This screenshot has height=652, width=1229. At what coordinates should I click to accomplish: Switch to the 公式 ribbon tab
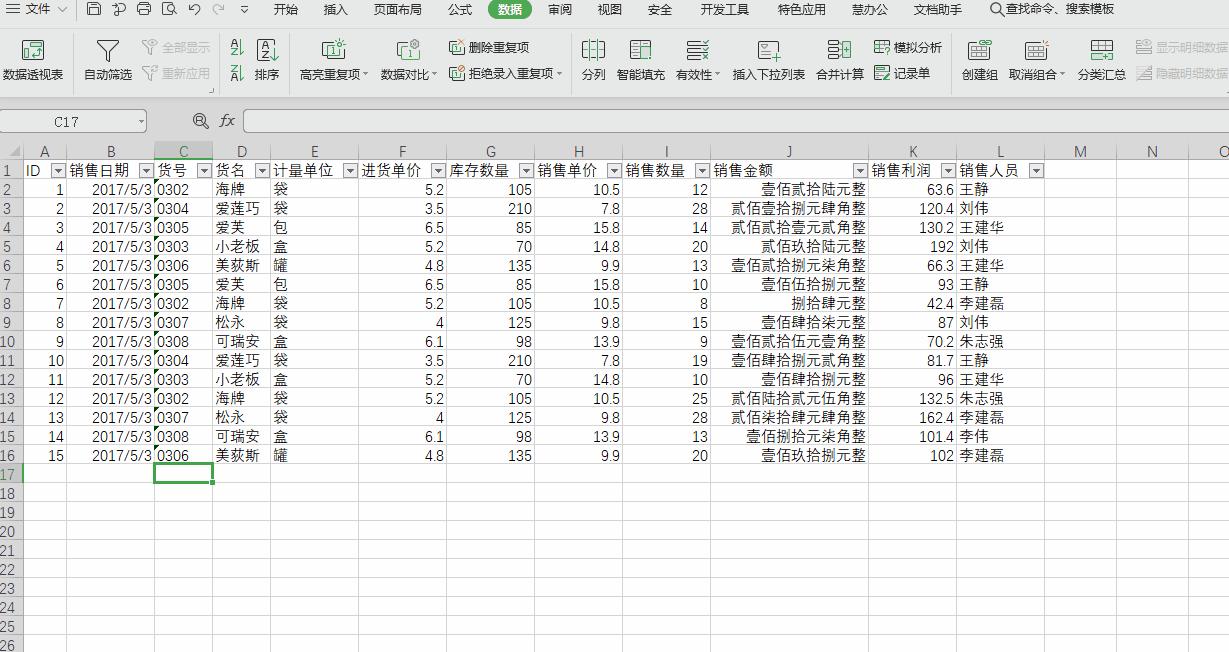coord(459,11)
